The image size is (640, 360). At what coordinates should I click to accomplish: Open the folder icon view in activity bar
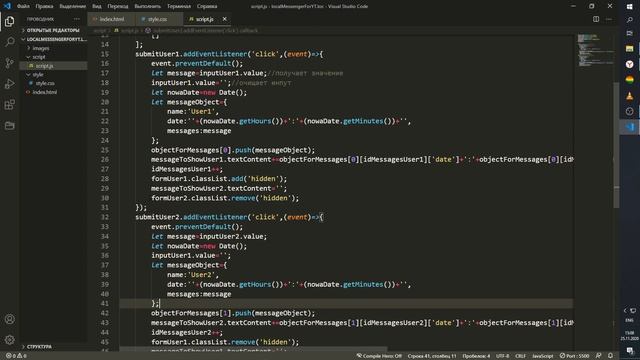point(9,125)
